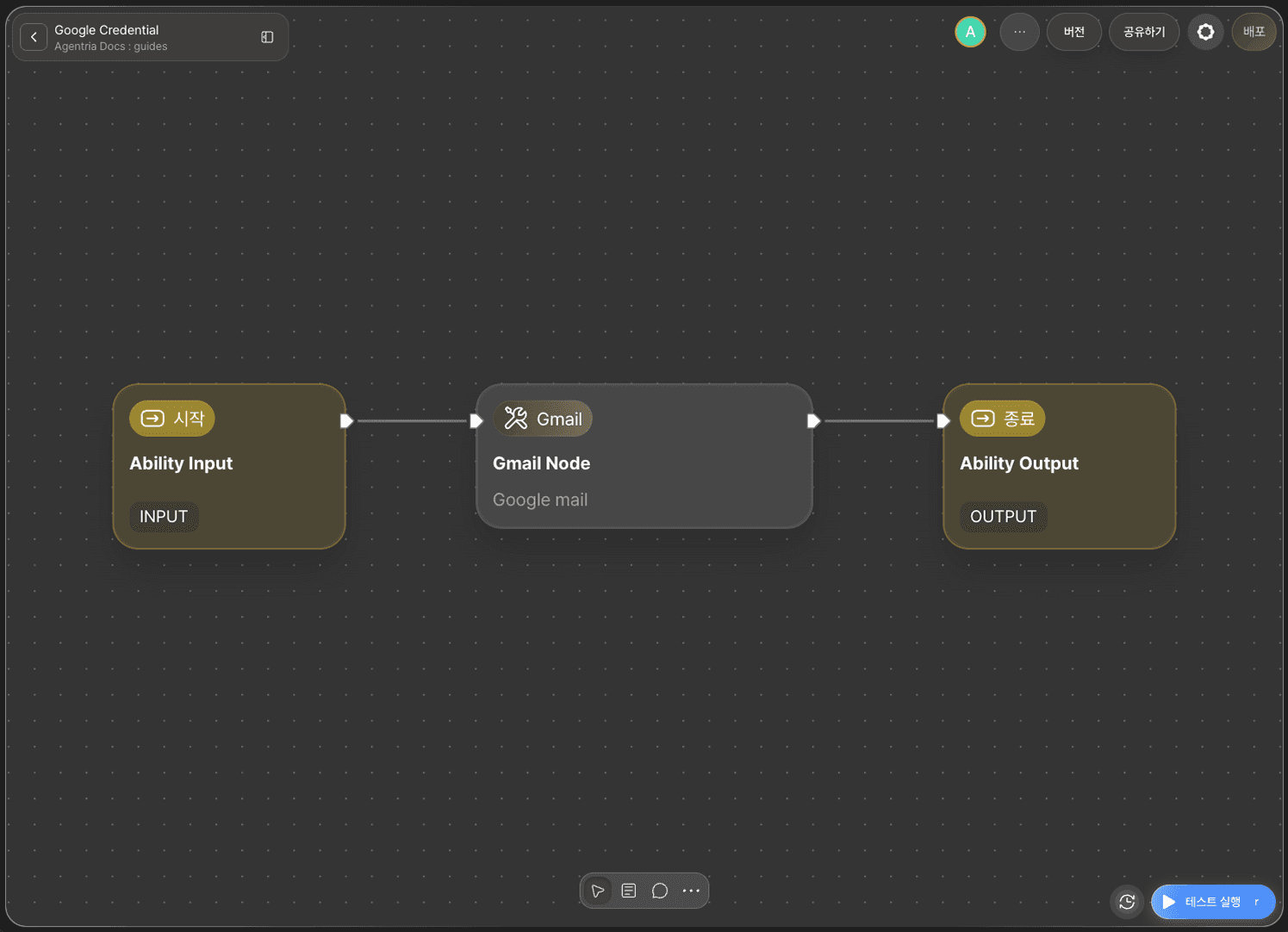The height and width of the screenshot is (932, 1288).
Task: Click the Ability Input output connector
Action: point(346,421)
